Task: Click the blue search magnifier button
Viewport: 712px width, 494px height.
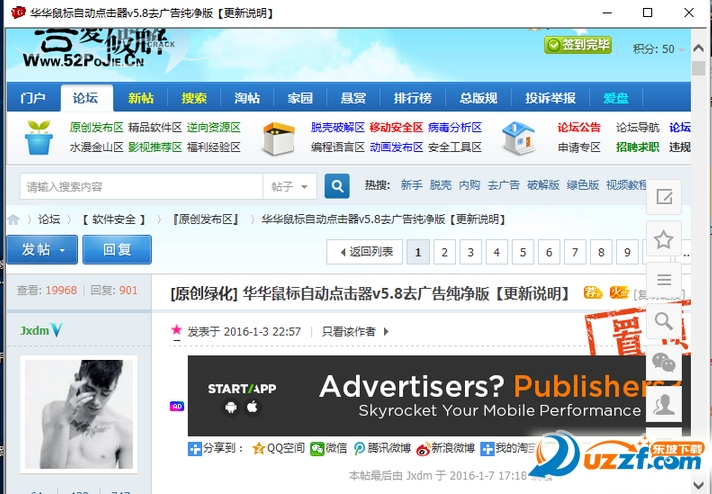Action: click(x=337, y=186)
